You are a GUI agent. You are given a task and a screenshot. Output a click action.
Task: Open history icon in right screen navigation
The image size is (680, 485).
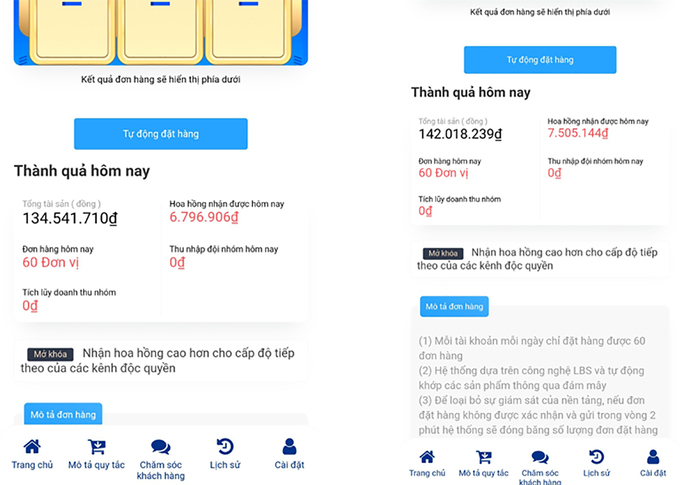596,457
